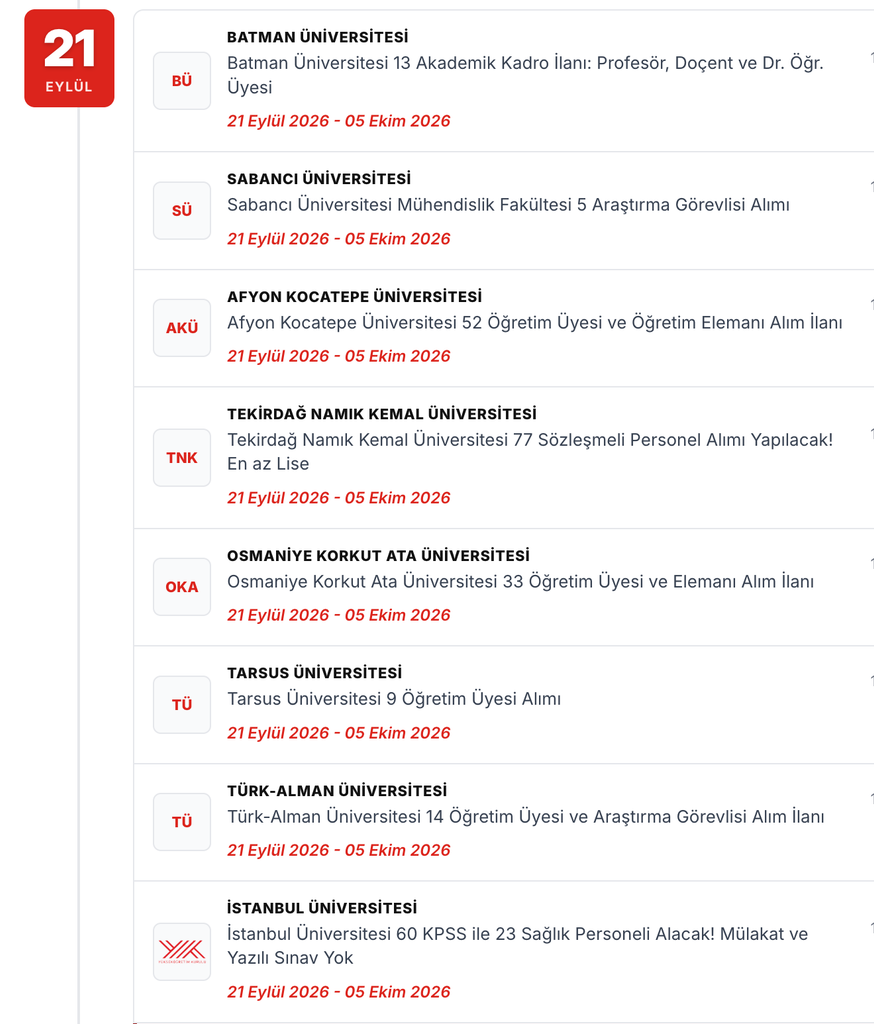Screen dimensions: 874x1024
Task: Select the 21 Eylül date badge
Action: click(69, 58)
